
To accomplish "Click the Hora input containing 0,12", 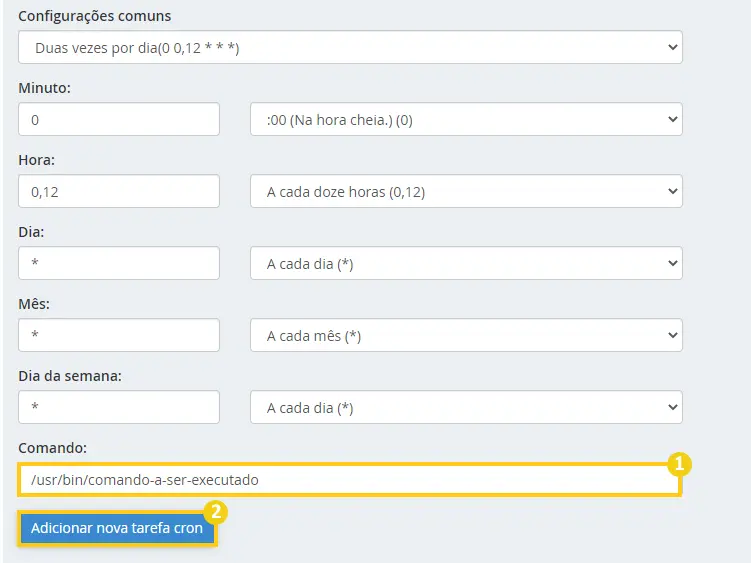I will pos(119,191).
